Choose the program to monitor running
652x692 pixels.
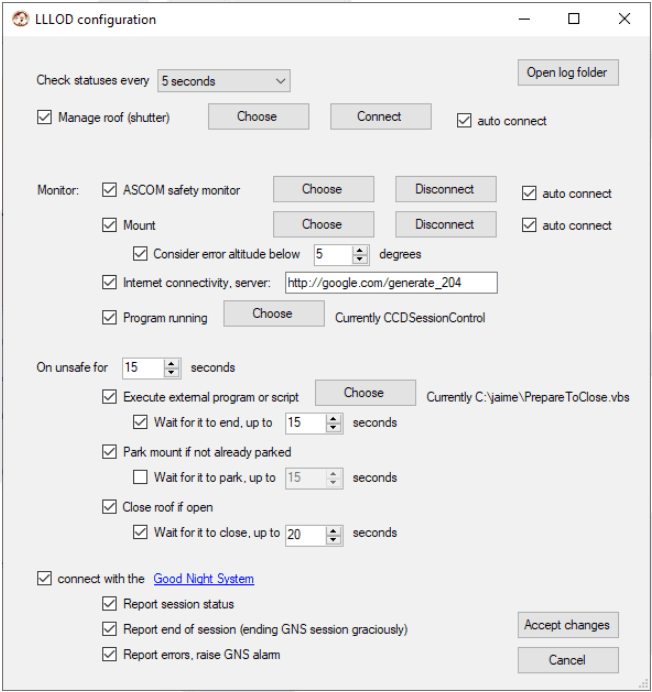pos(274,314)
